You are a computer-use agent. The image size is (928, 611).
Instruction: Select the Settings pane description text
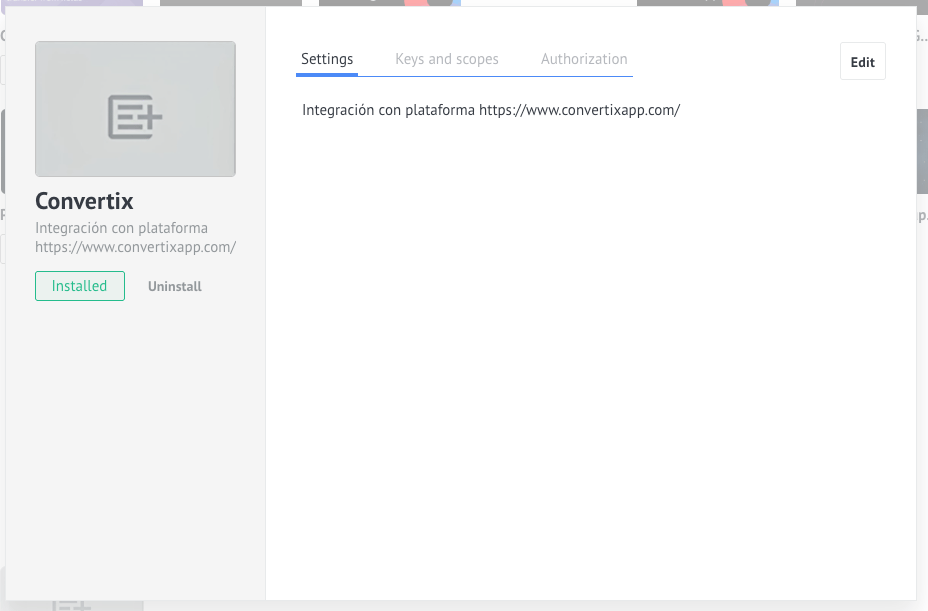[491, 110]
